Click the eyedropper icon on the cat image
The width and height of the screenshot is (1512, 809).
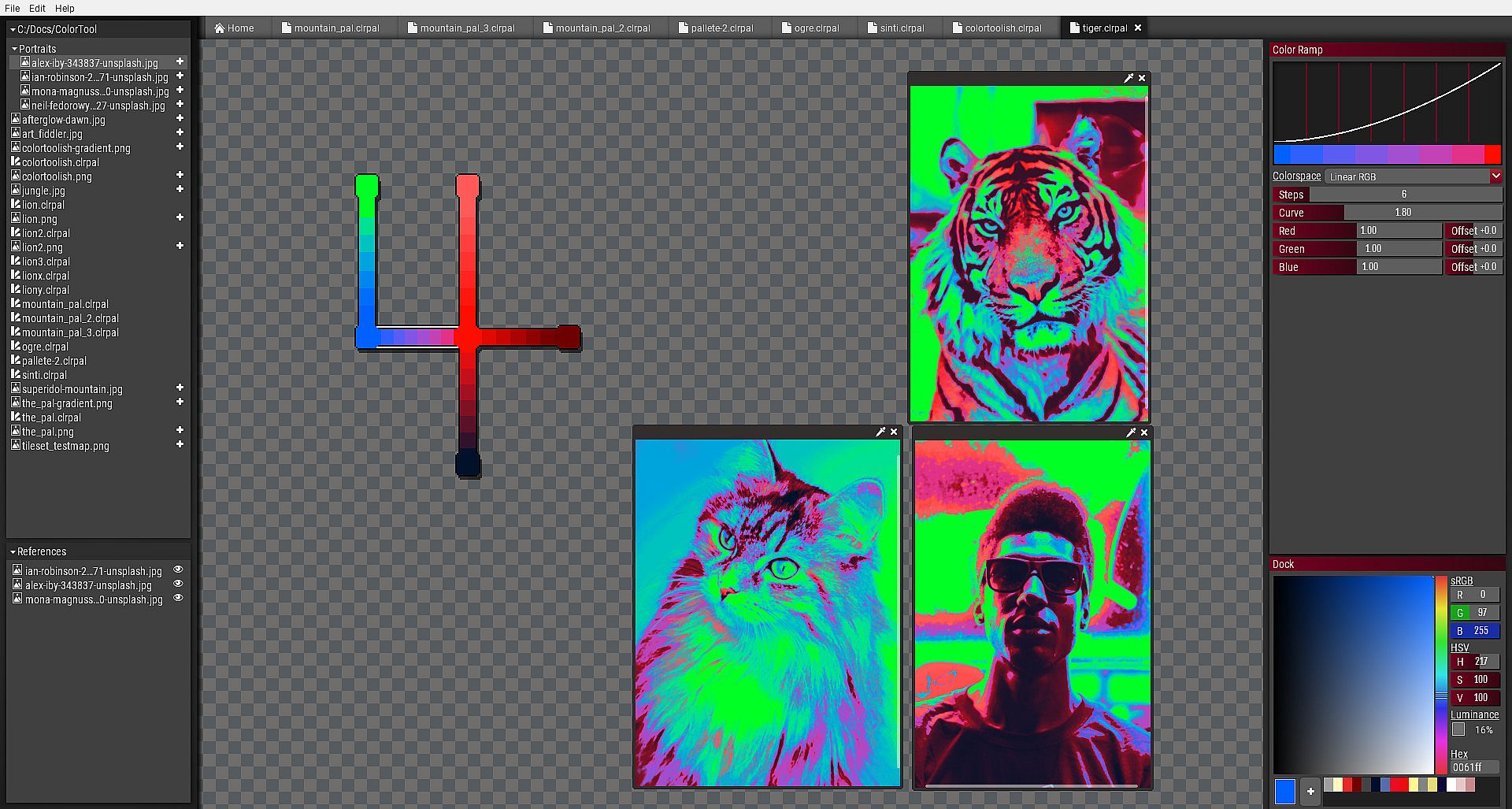880,432
